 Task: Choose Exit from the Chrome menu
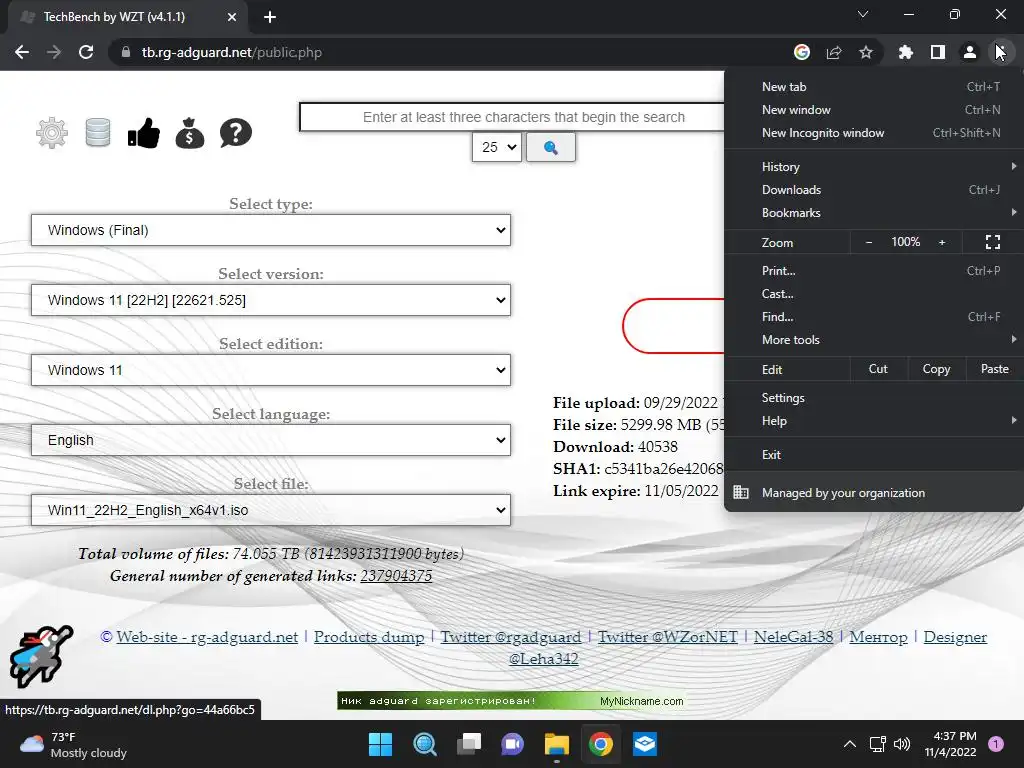pyautogui.click(x=874, y=455)
